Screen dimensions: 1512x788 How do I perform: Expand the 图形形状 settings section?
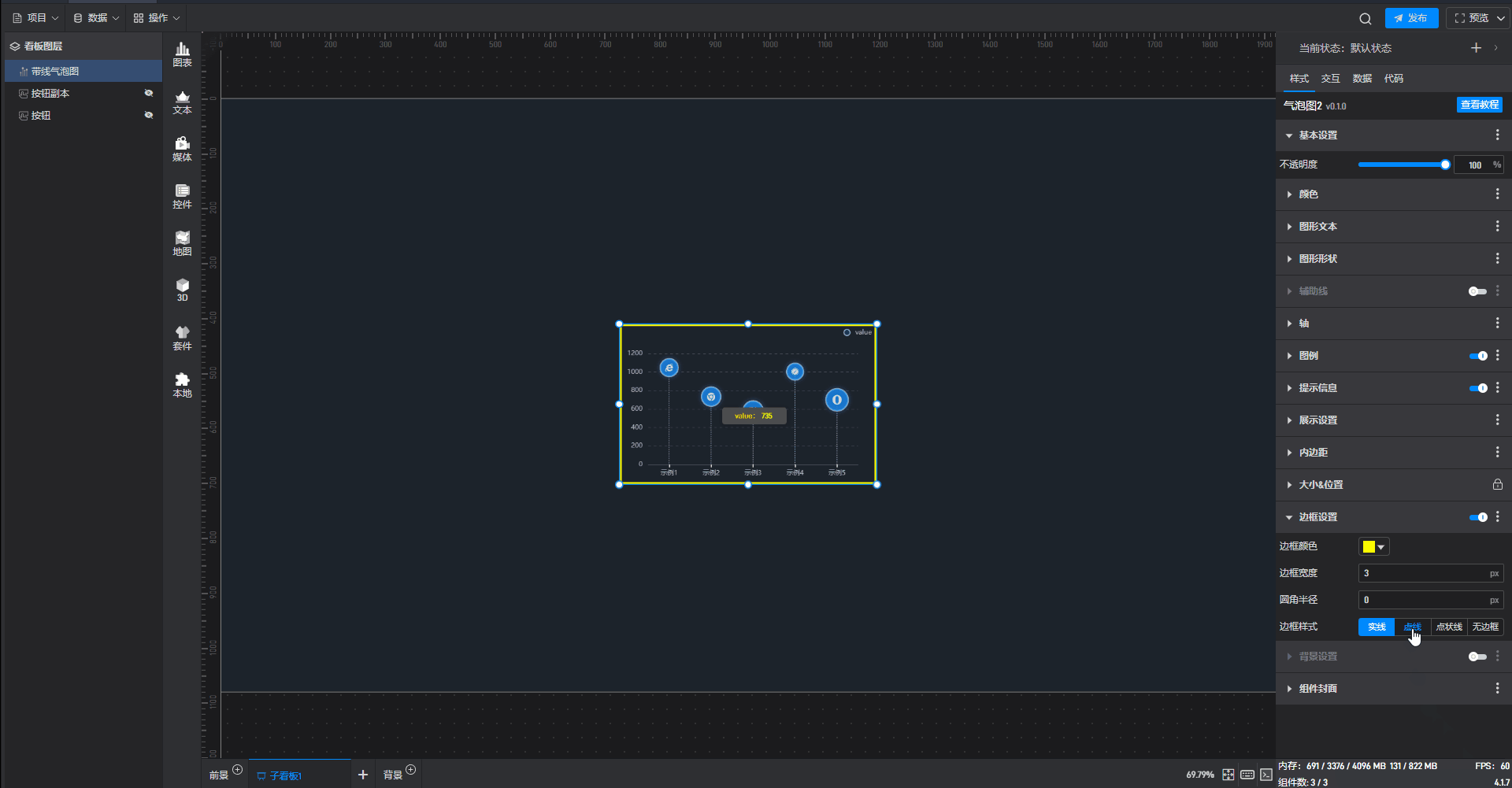point(1317,259)
